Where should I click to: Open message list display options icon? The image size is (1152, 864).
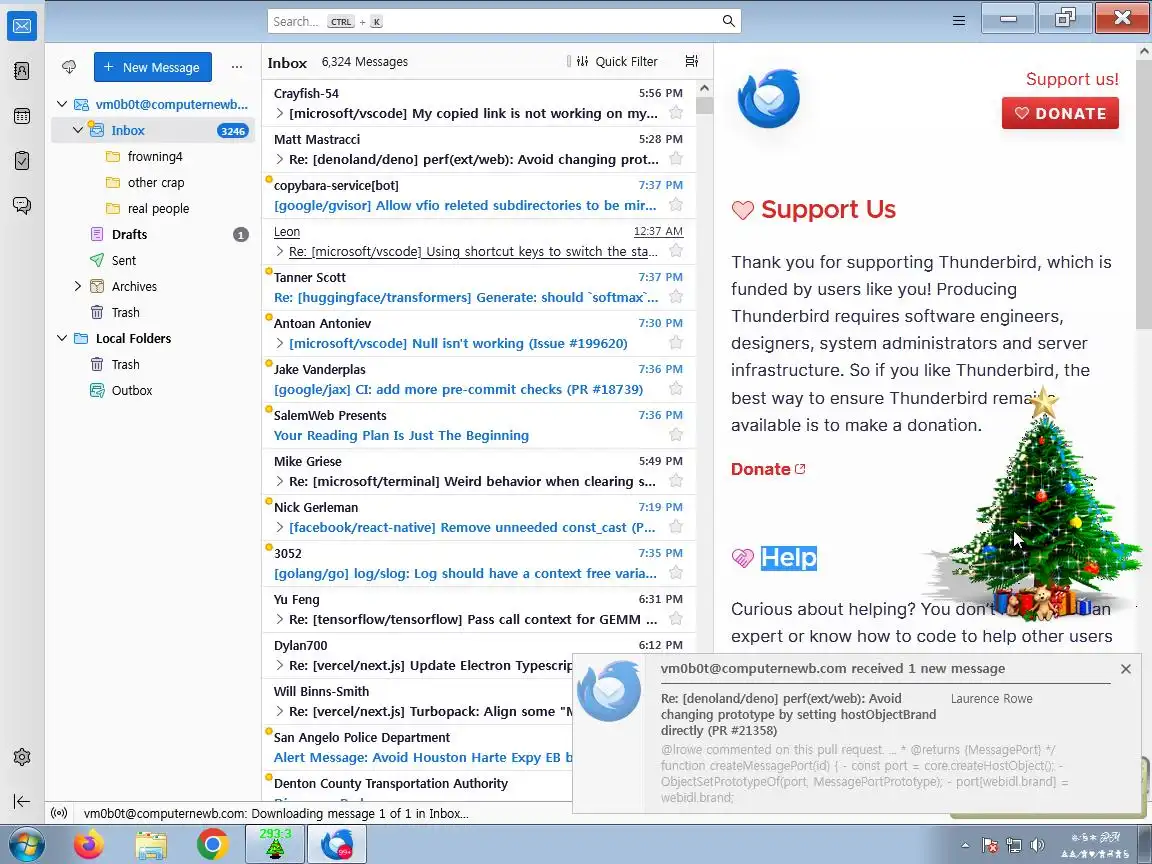click(x=691, y=61)
